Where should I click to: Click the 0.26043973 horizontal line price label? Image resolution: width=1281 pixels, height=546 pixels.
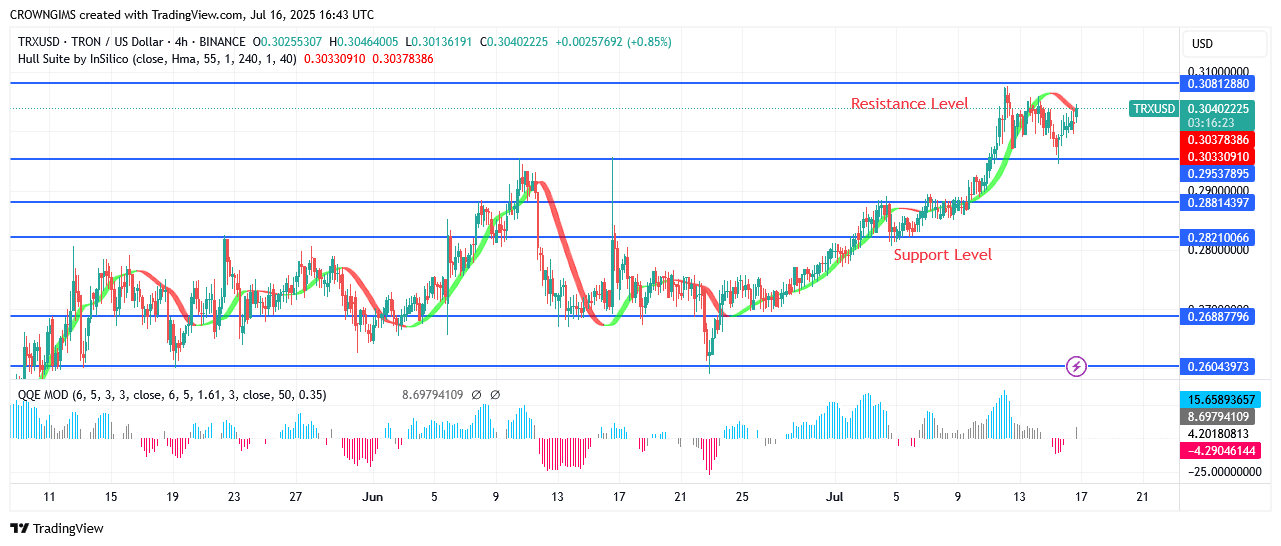pos(1216,367)
